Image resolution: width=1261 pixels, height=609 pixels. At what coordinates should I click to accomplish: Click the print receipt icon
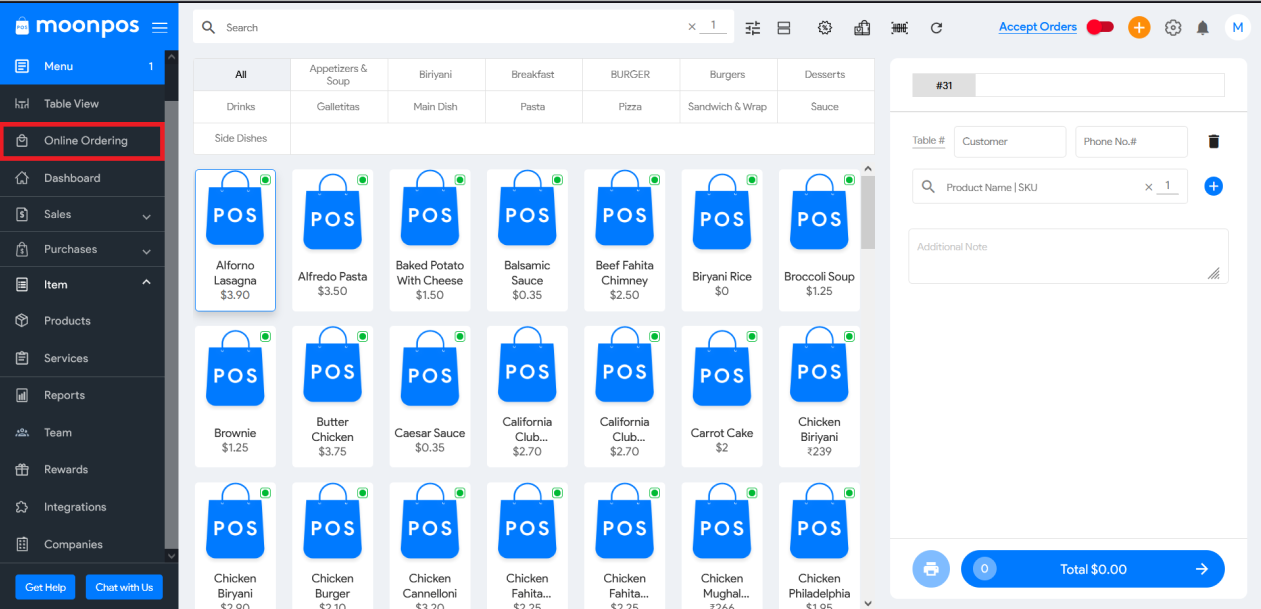coord(931,569)
